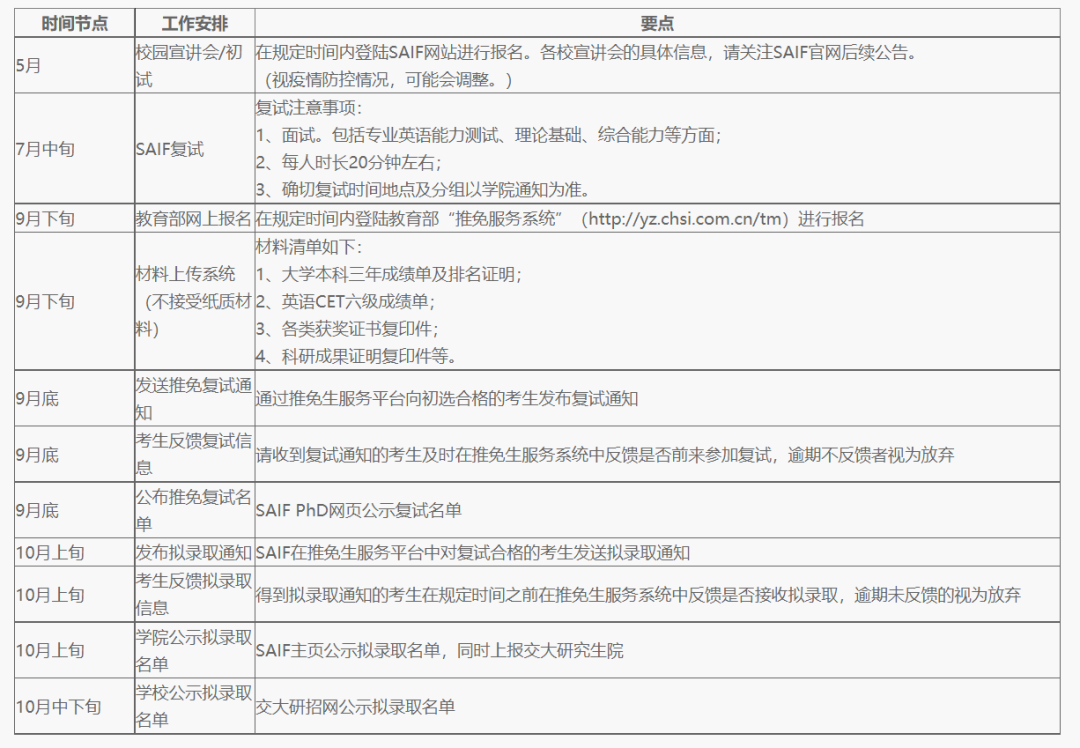Select the 发送推免复试通知 cell
Image resolution: width=1080 pixels, height=748 pixels.
(x=194, y=399)
